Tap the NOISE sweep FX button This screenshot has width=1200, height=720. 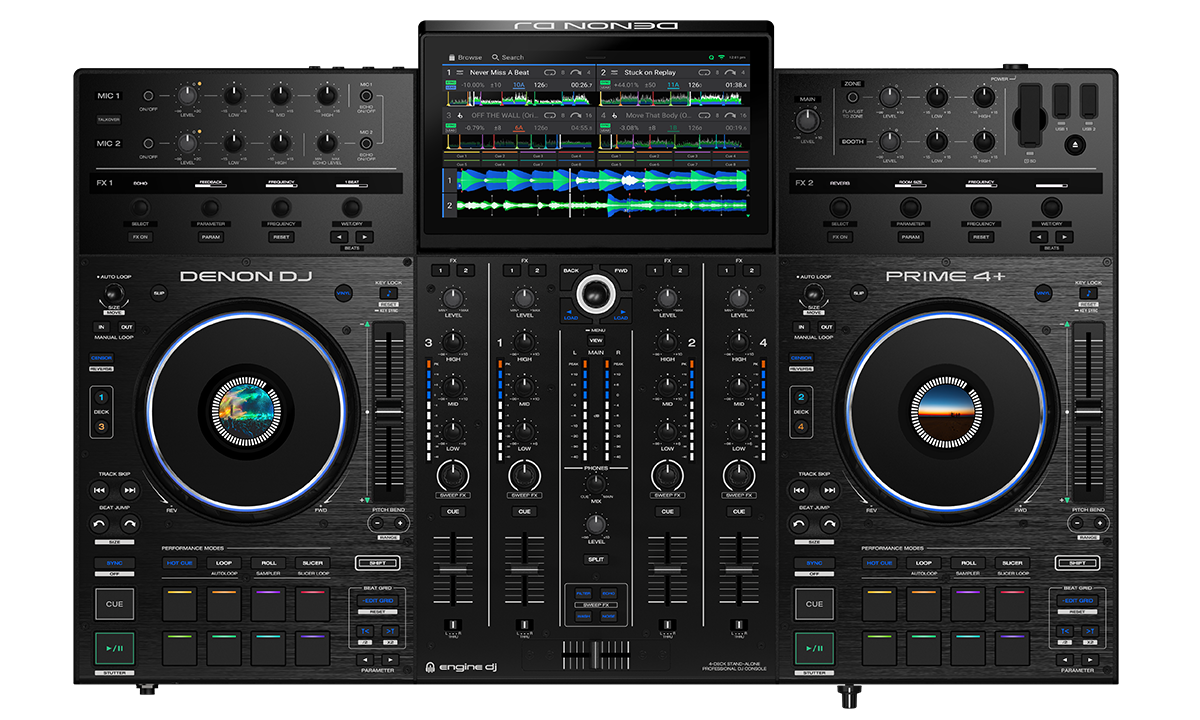coord(607,616)
